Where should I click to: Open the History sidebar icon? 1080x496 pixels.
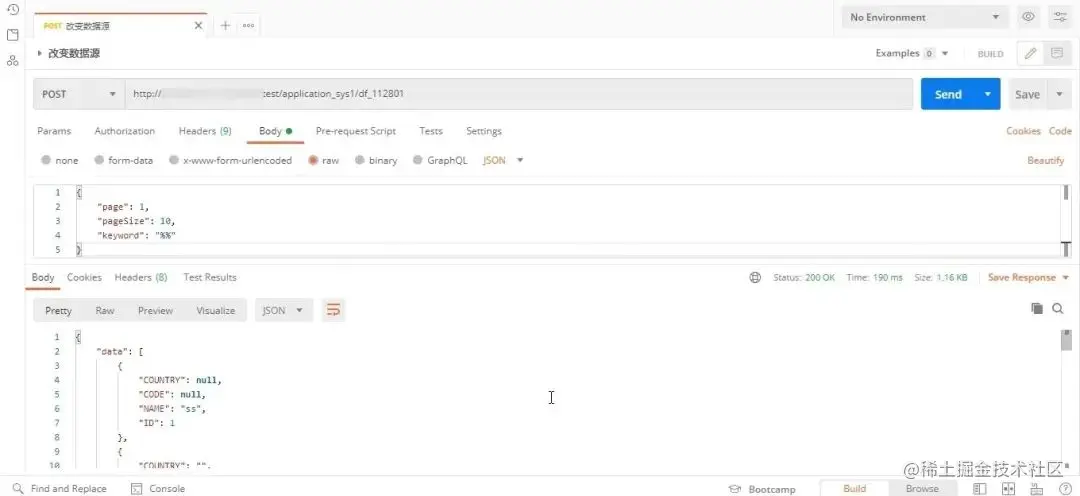point(12,10)
